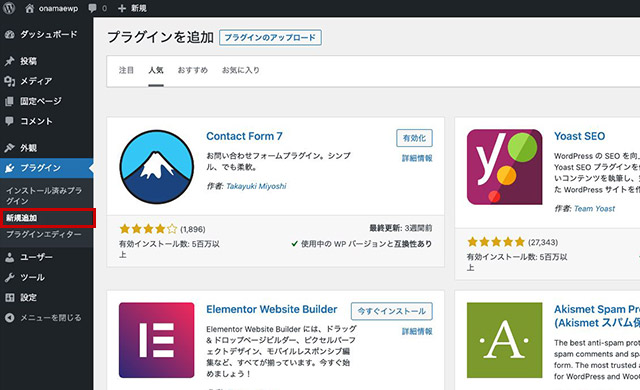Open 詳細情報 link for Elementor

[417, 331]
